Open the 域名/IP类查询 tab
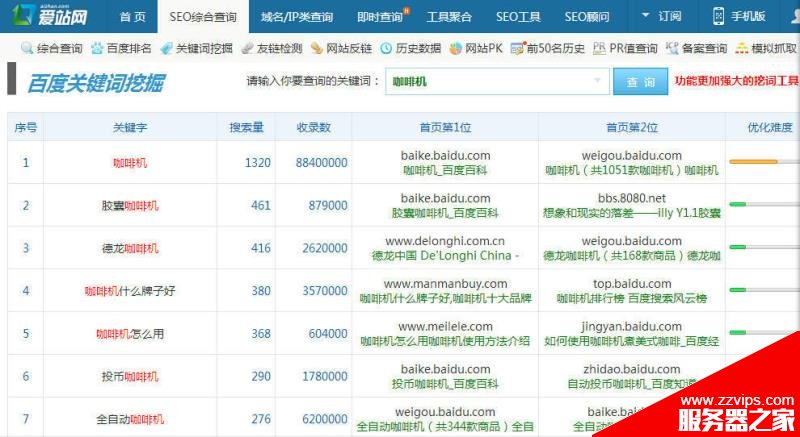The width and height of the screenshot is (800, 437). (x=296, y=17)
